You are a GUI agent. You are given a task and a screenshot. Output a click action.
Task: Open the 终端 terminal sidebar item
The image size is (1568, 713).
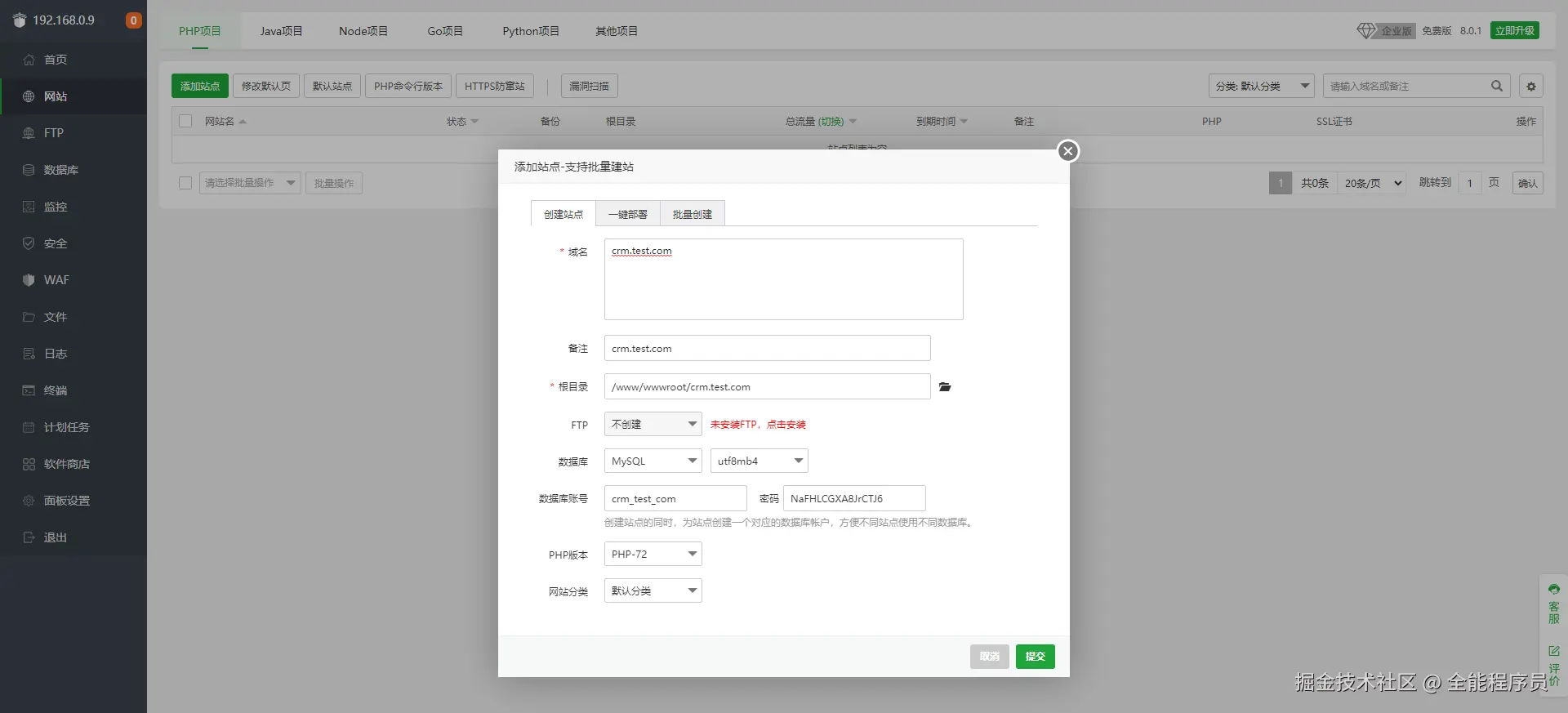pos(73,390)
